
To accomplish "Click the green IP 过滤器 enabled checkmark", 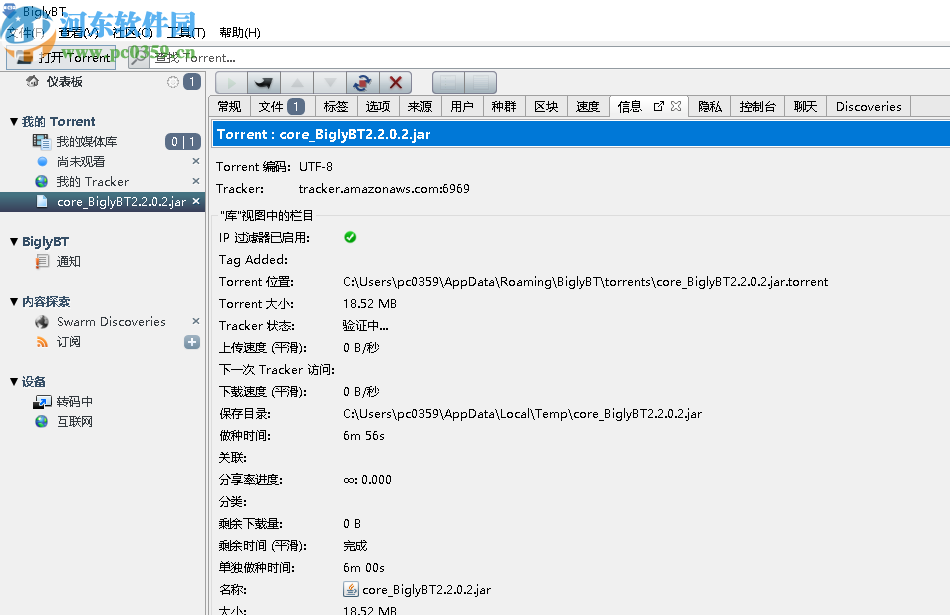I will [x=350, y=236].
